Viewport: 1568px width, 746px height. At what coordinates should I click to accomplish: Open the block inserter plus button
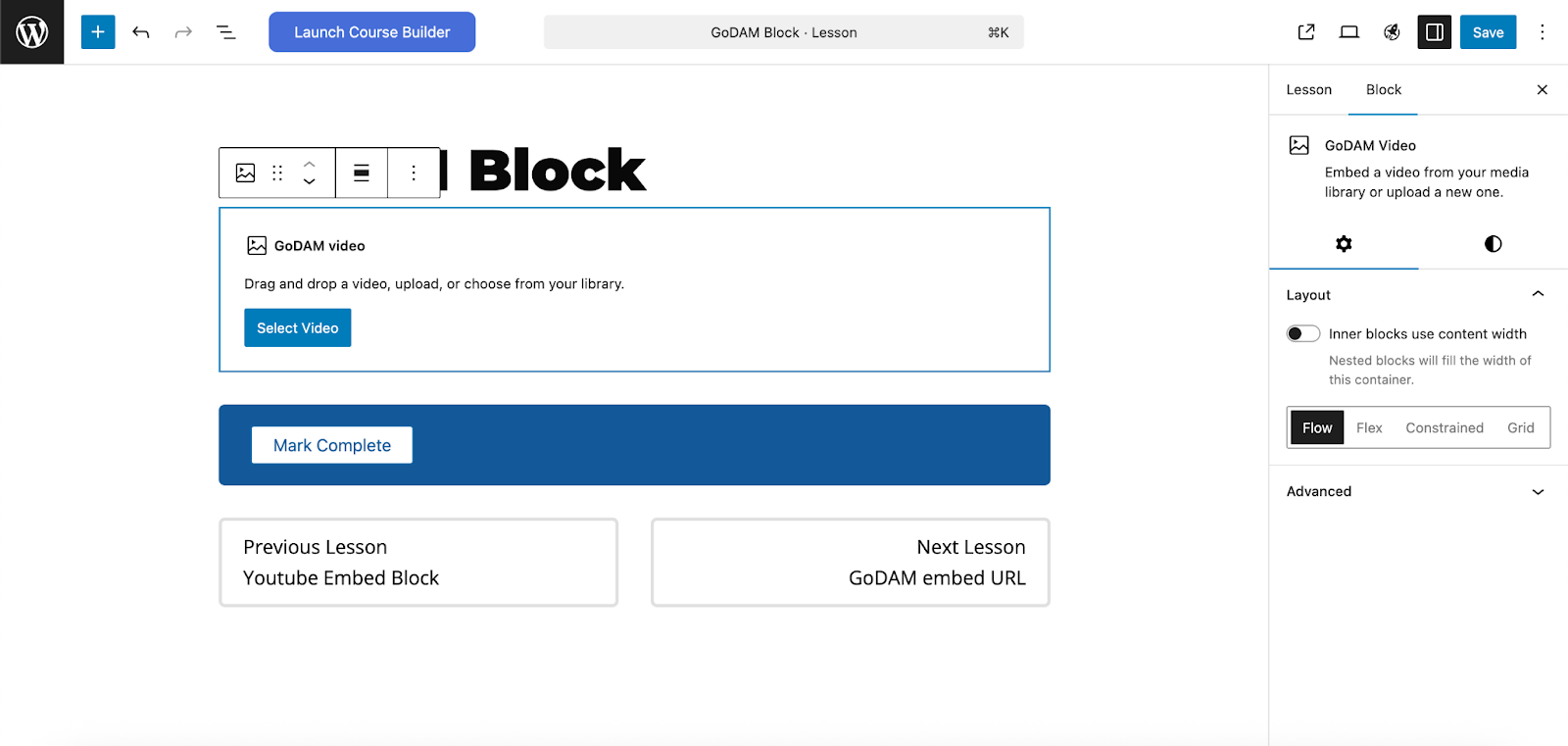coord(98,32)
